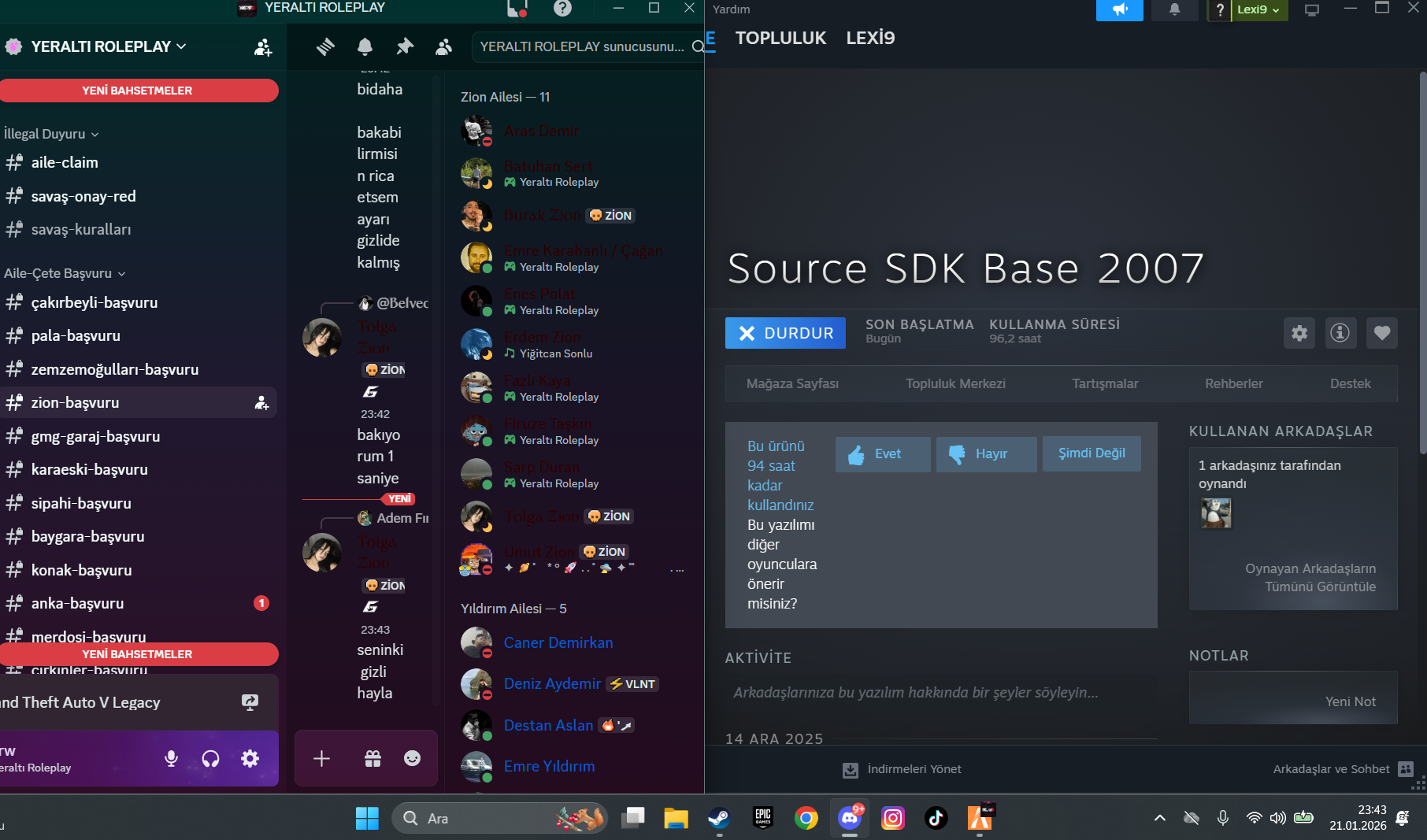Dismiss the review prompt with Şimdi Değil
This screenshot has height=840, width=1427.
click(x=1092, y=454)
